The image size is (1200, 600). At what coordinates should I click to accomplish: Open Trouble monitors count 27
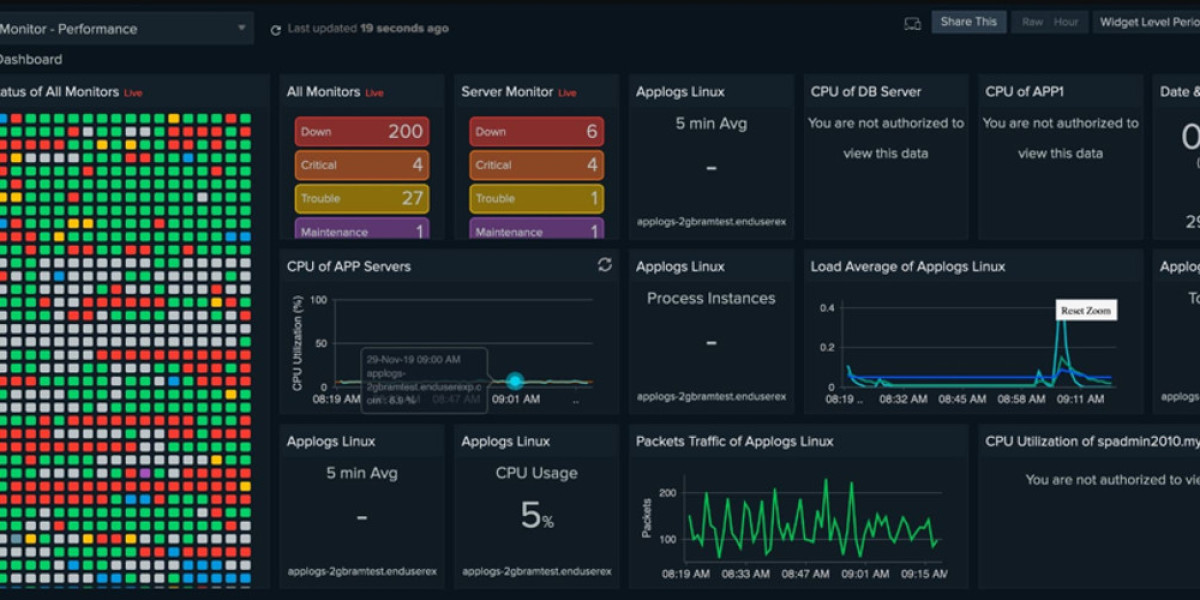coord(362,198)
